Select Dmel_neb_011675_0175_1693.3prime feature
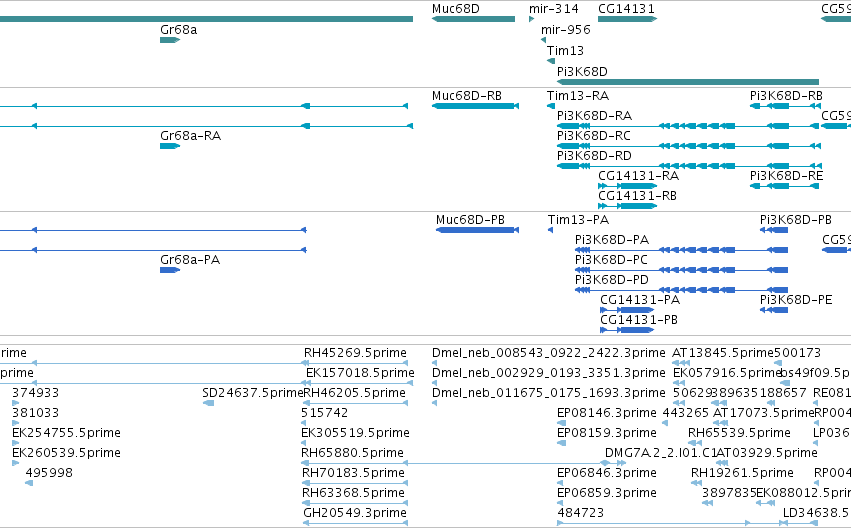This screenshot has height=528, width=851. (x=434, y=403)
